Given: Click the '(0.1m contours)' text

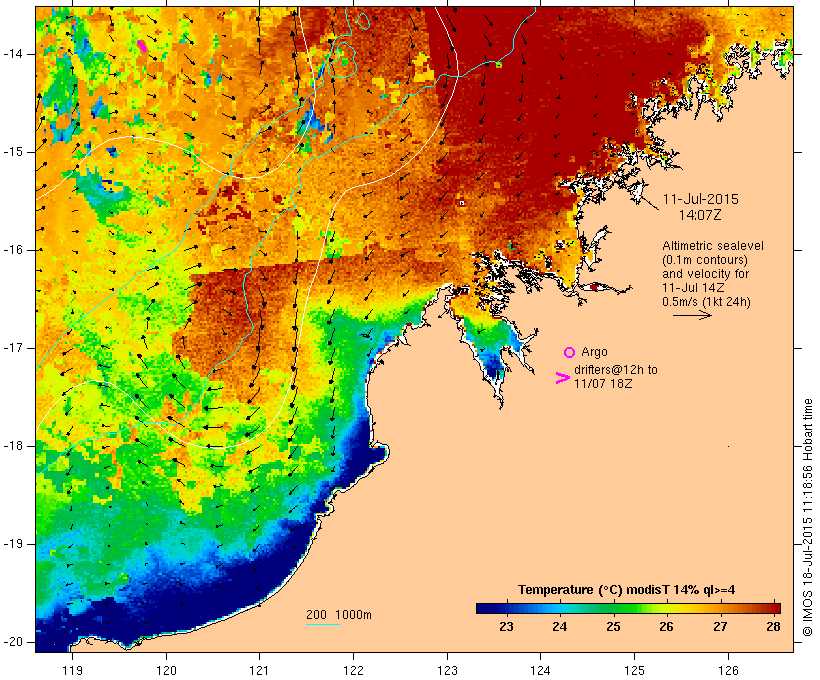Looking at the screenshot, I should (x=705, y=260).
